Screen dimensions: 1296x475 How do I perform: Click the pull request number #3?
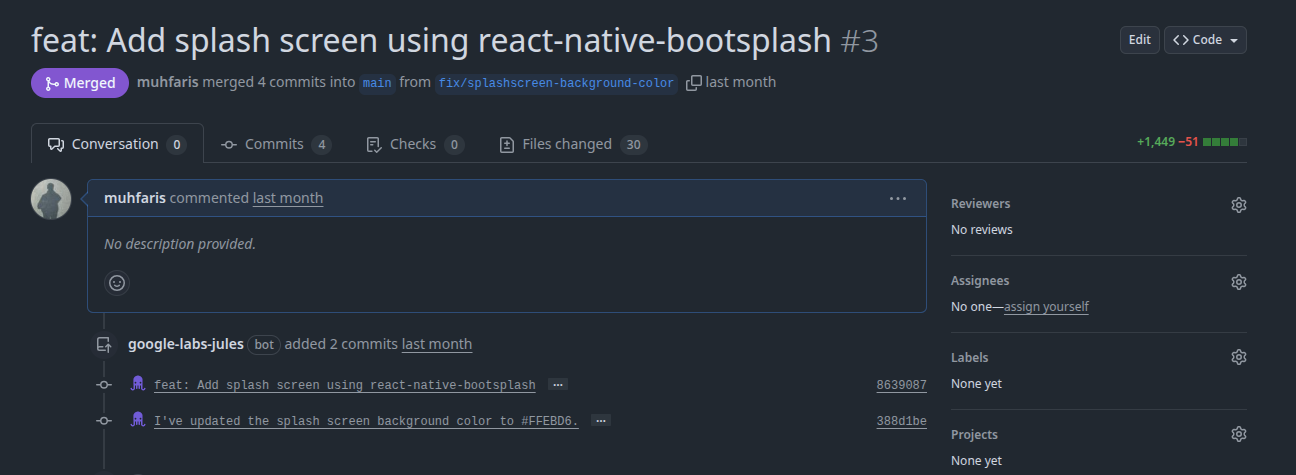coord(859,40)
